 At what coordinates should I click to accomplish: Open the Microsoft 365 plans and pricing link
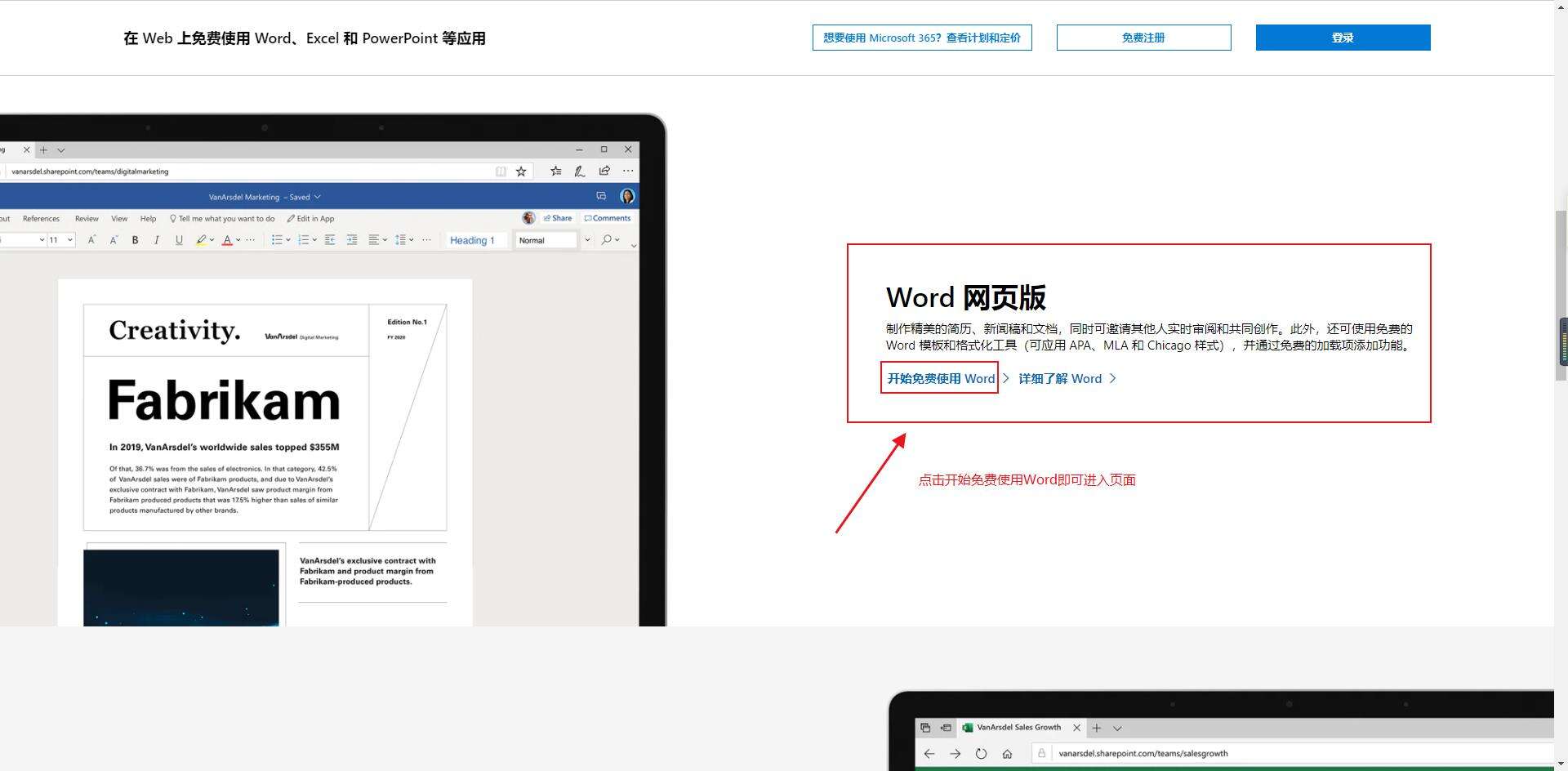pyautogui.click(x=921, y=38)
